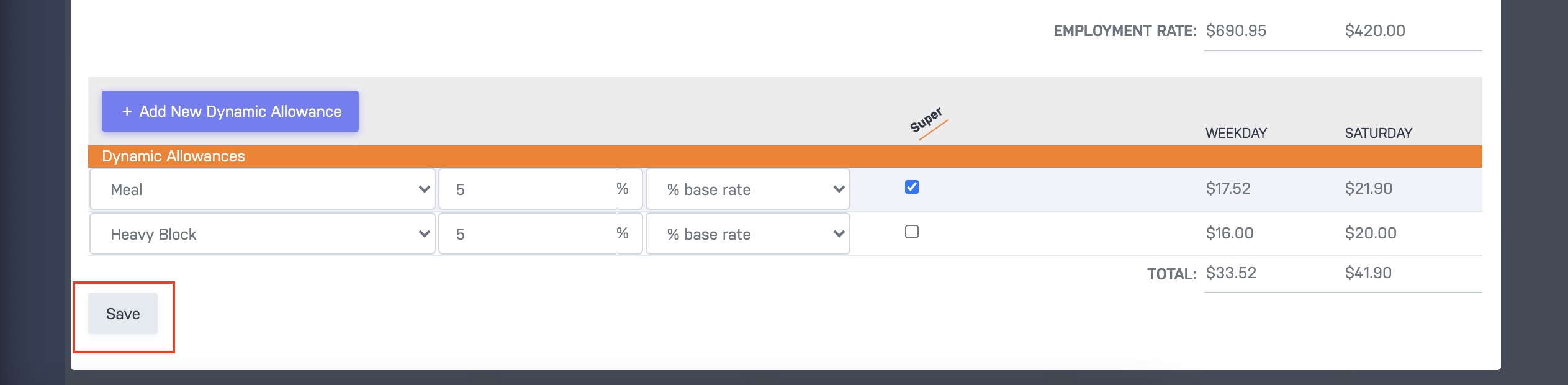This screenshot has width=1568, height=385.
Task: Click the weekday total $33.52
Action: click(1231, 273)
